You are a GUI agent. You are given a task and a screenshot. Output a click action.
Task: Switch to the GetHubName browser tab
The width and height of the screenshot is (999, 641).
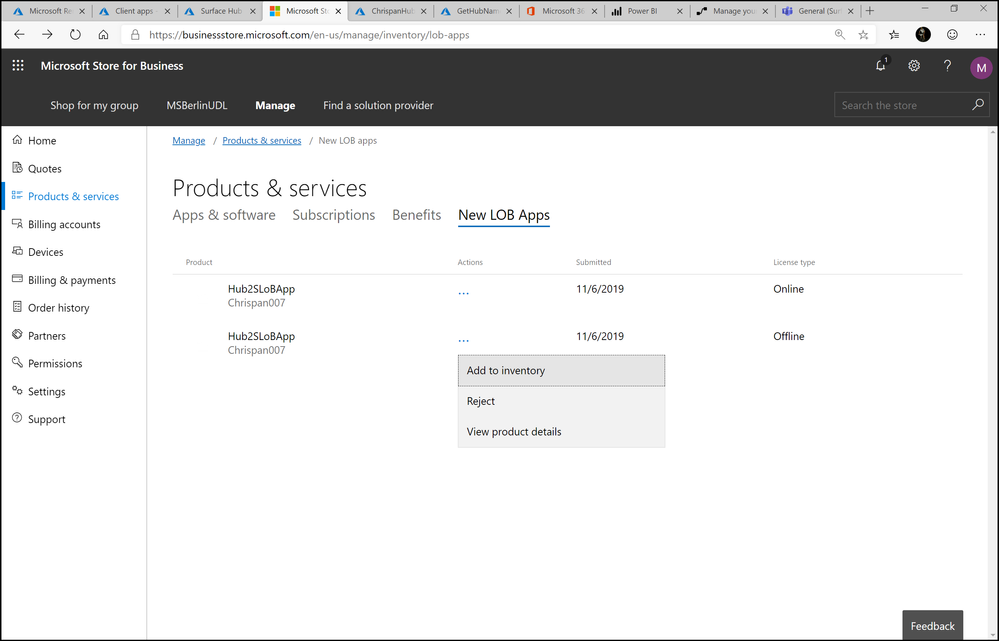tap(477, 11)
